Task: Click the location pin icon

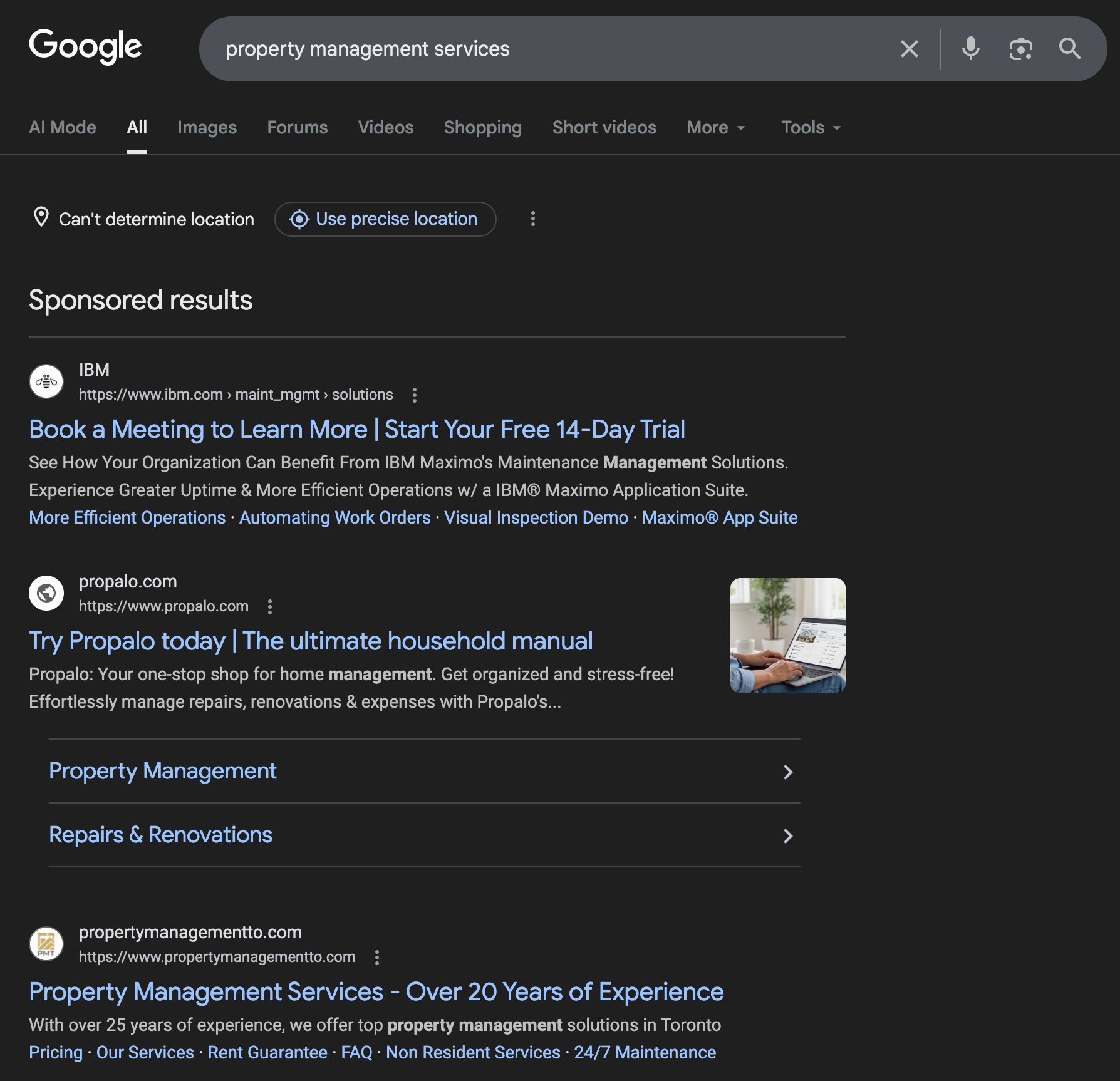Action: (x=41, y=217)
